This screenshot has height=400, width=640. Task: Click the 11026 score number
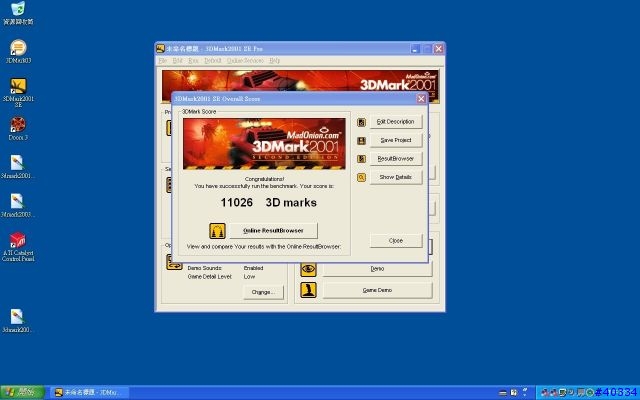237,202
